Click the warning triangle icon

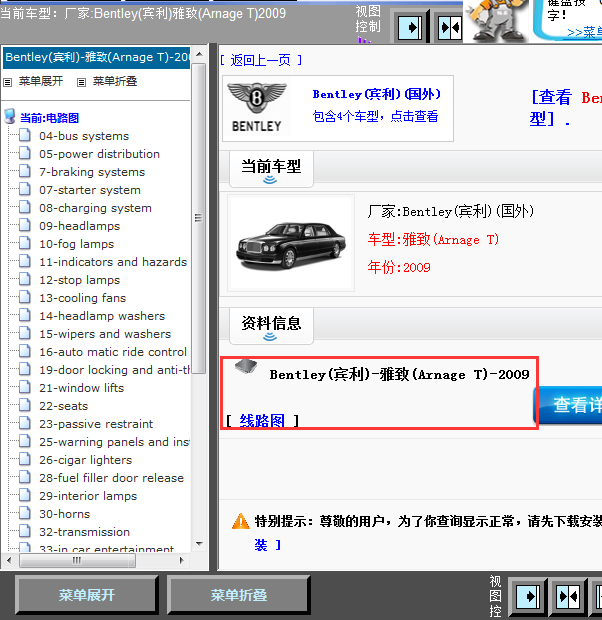click(x=240, y=521)
